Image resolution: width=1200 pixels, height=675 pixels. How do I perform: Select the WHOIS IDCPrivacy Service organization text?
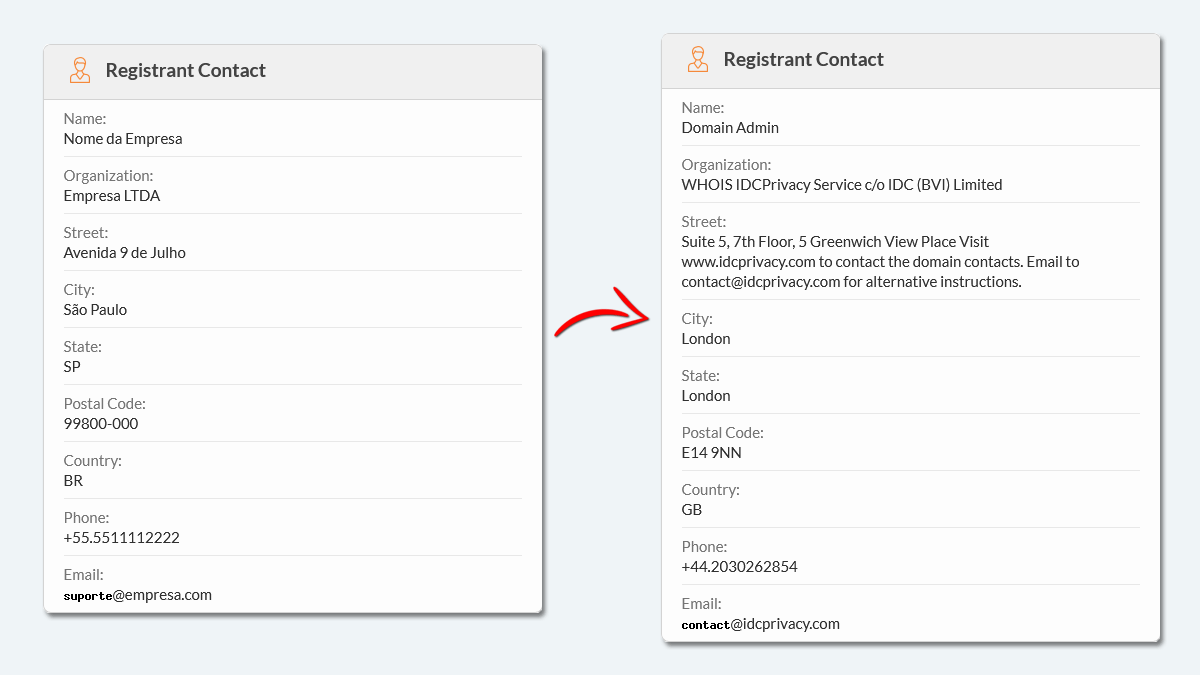click(x=842, y=185)
